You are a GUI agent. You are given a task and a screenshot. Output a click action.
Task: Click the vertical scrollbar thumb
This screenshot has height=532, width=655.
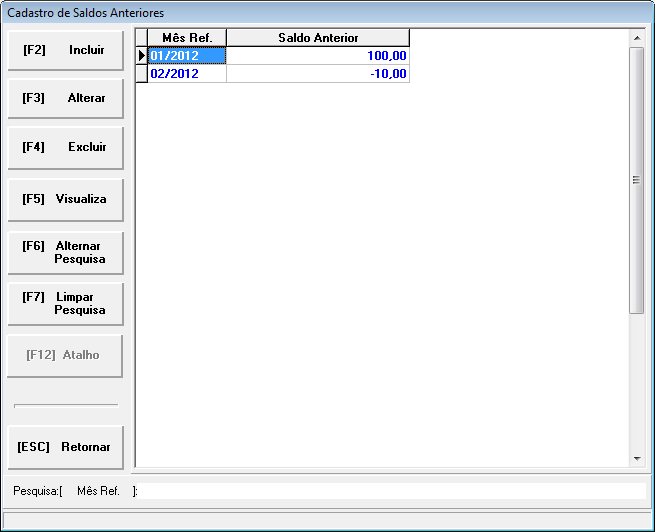pos(637,180)
